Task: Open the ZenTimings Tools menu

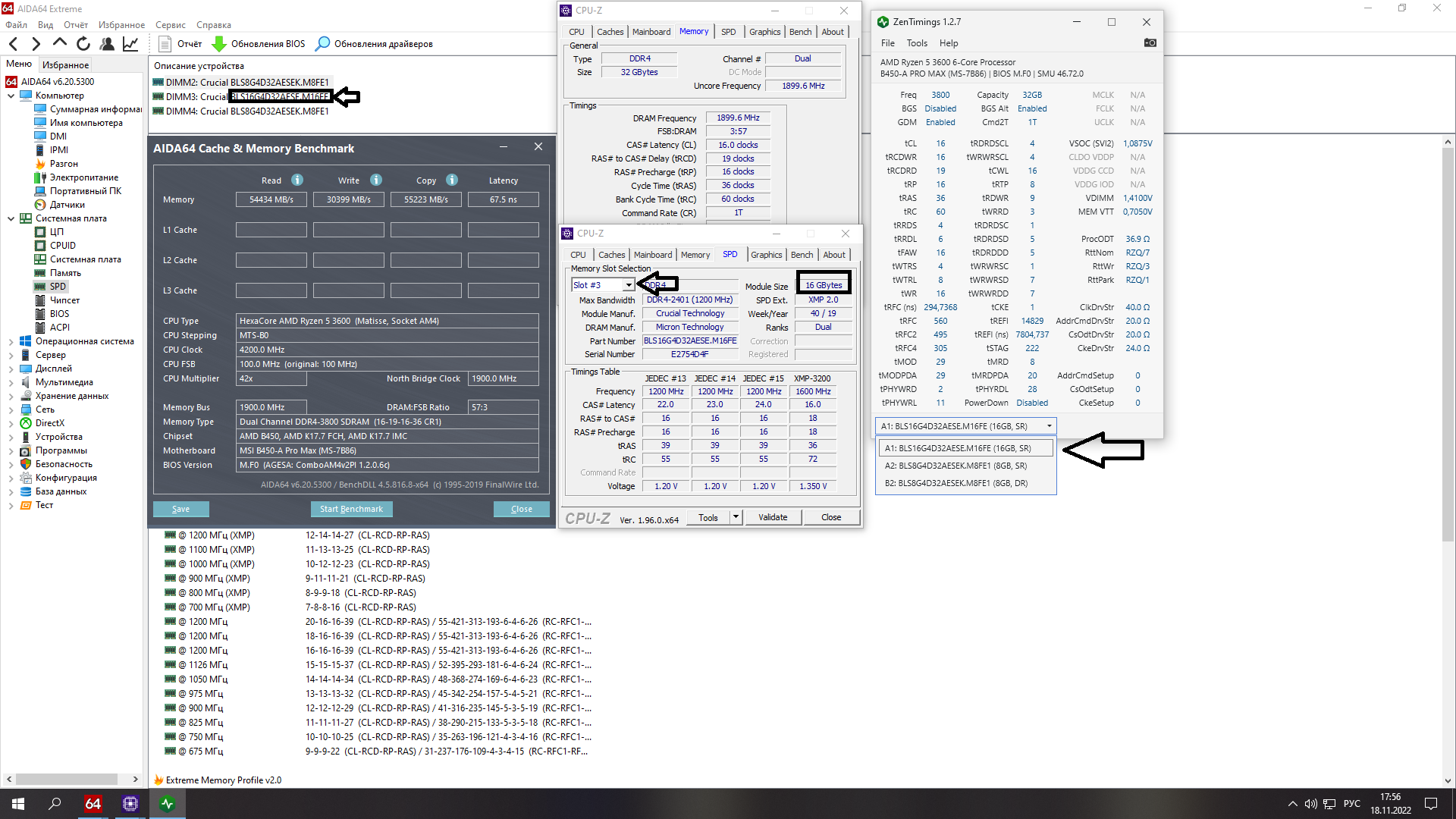Action: tap(916, 43)
